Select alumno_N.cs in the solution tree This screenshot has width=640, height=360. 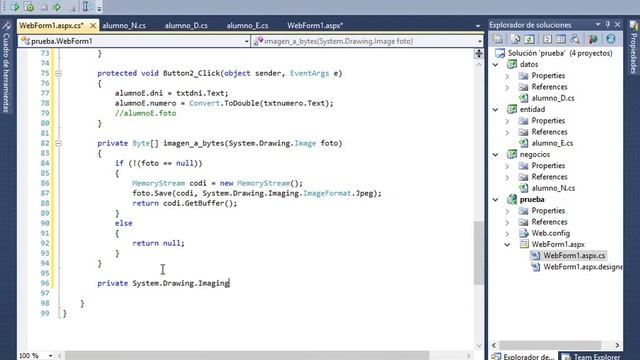coord(553,188)
